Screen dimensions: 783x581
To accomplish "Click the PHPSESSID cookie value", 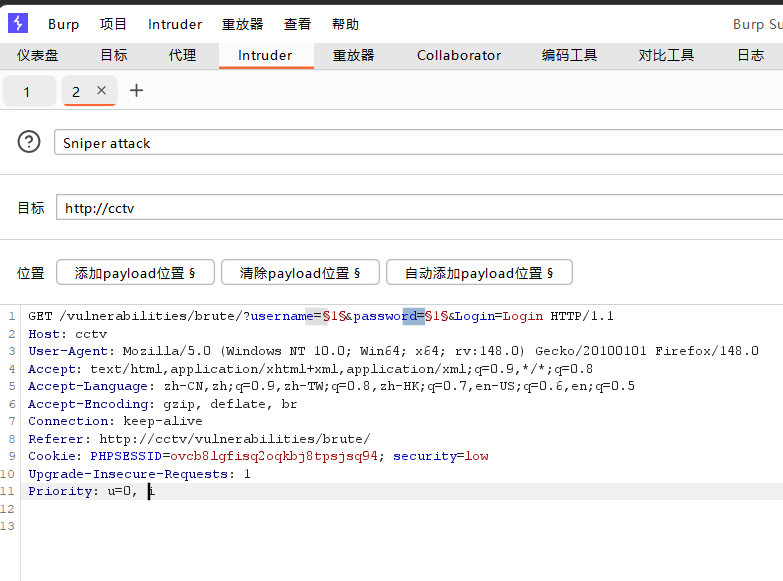I will [x=274, y=456].
